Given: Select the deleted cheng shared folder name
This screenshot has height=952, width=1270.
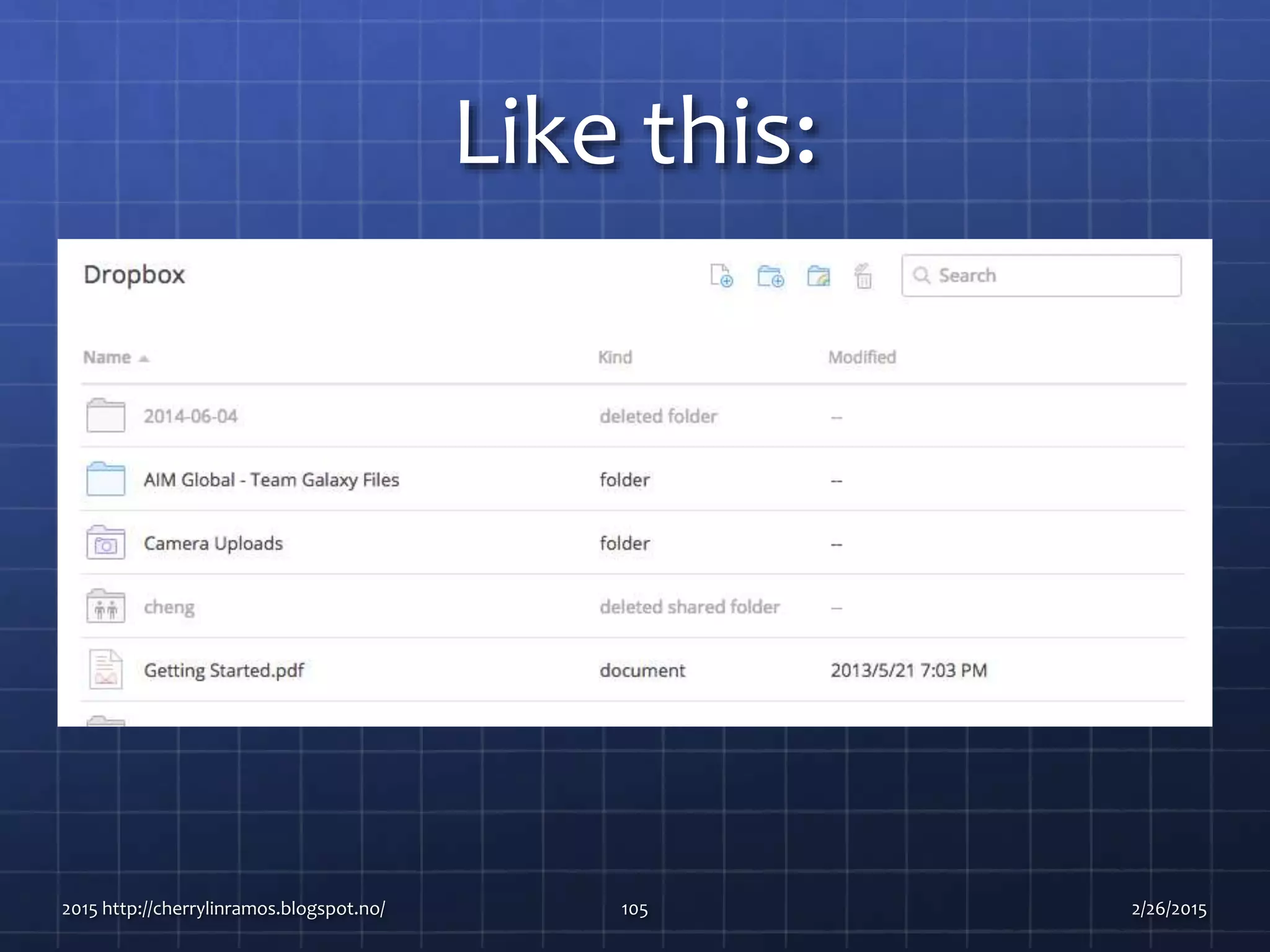Looking at the screenshot, I should [169, 607].
